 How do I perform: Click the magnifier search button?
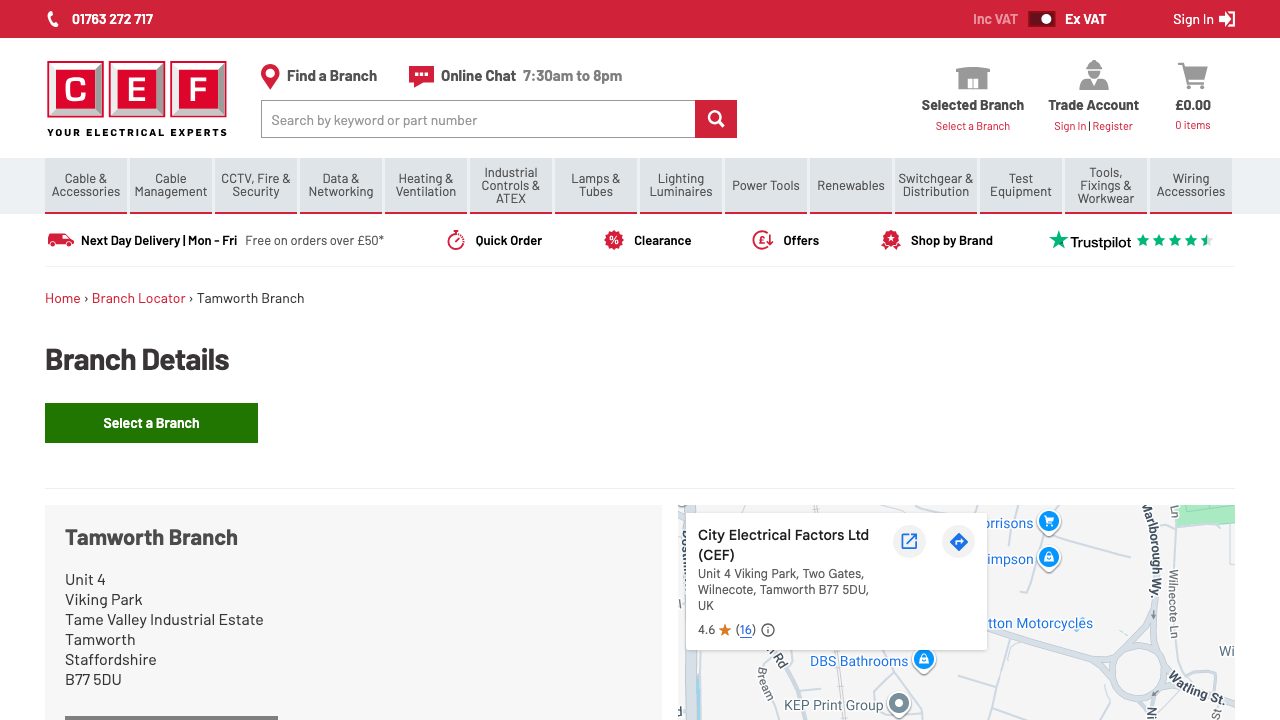click(716, 119)
